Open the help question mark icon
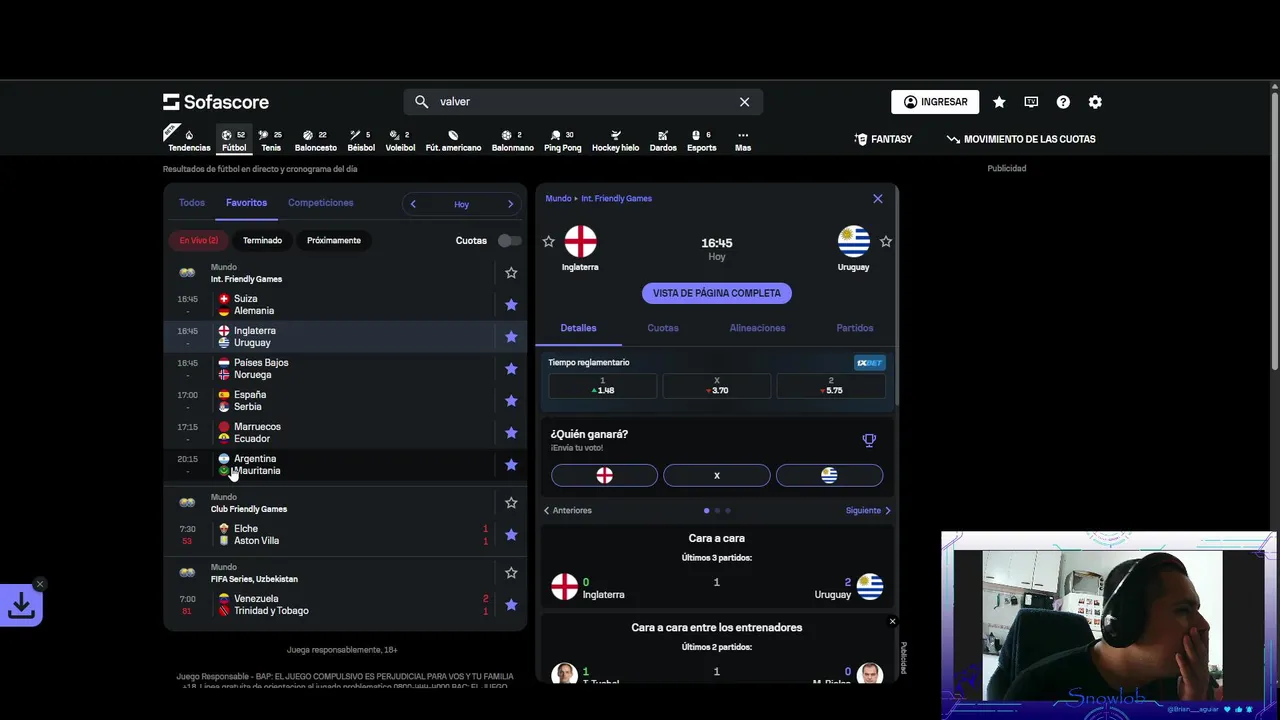The width and height of the screenshot is (1280, 720). [1063, 102]
